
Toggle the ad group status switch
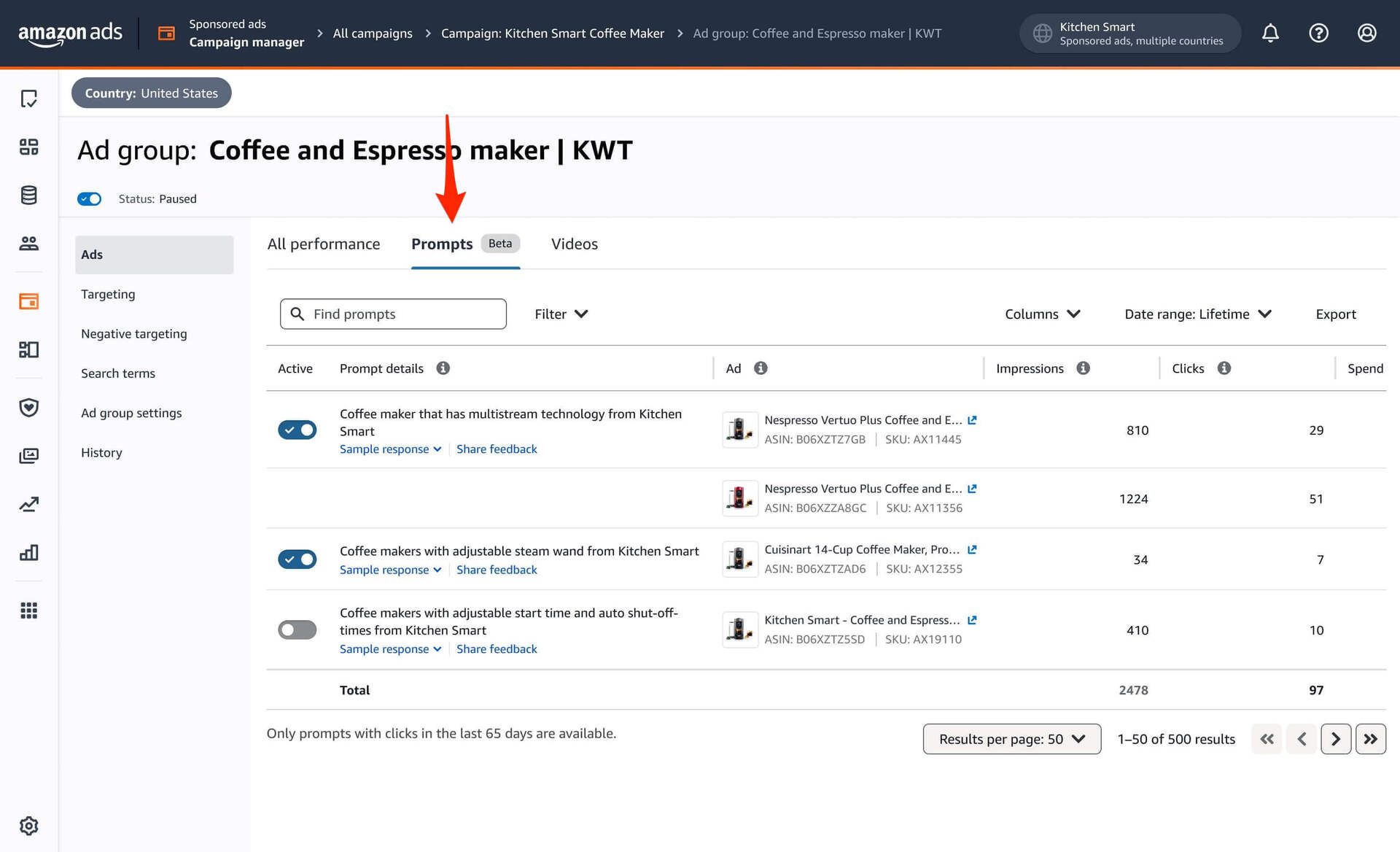[x=89, y=198]
